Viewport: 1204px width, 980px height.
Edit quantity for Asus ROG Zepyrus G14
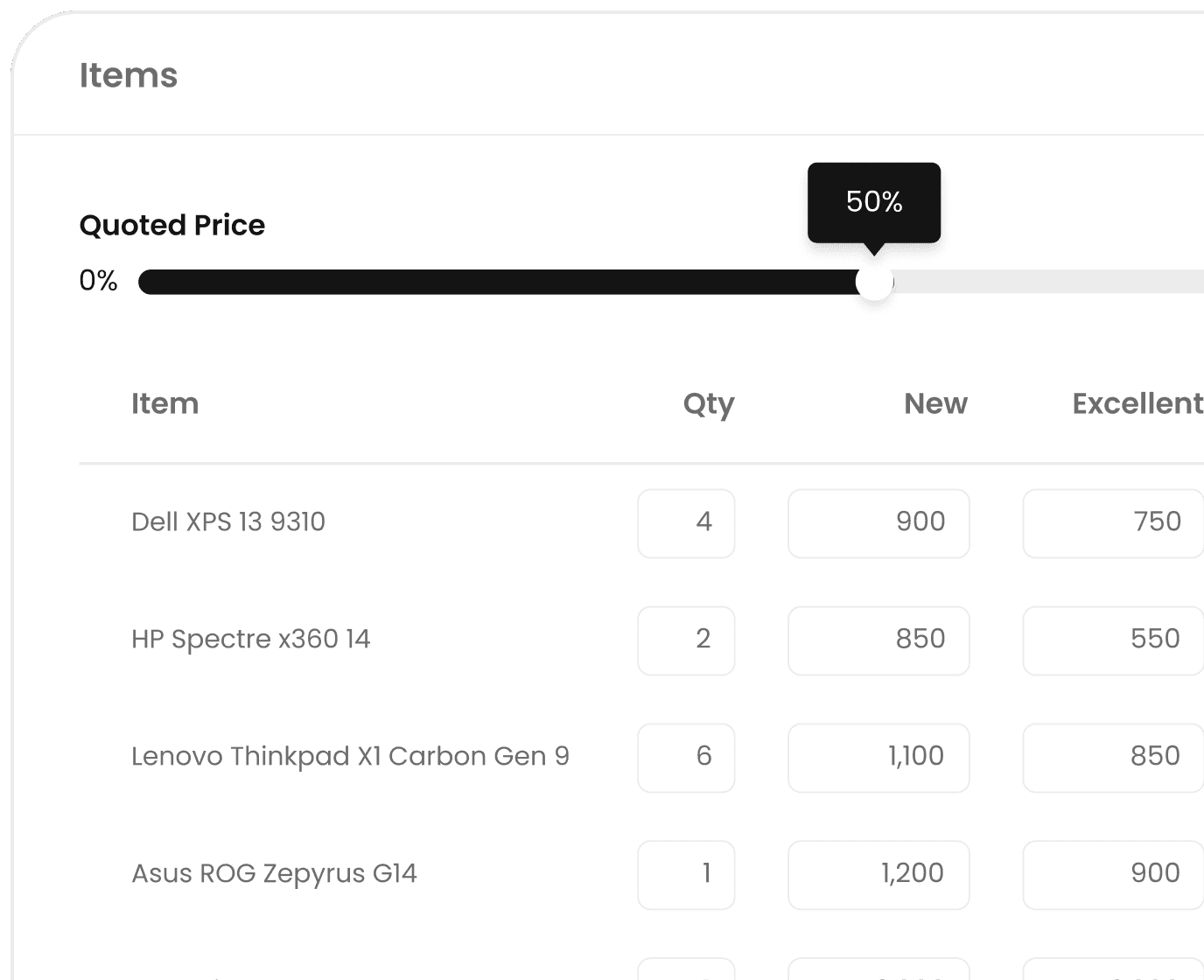click(x=686, y=875)
